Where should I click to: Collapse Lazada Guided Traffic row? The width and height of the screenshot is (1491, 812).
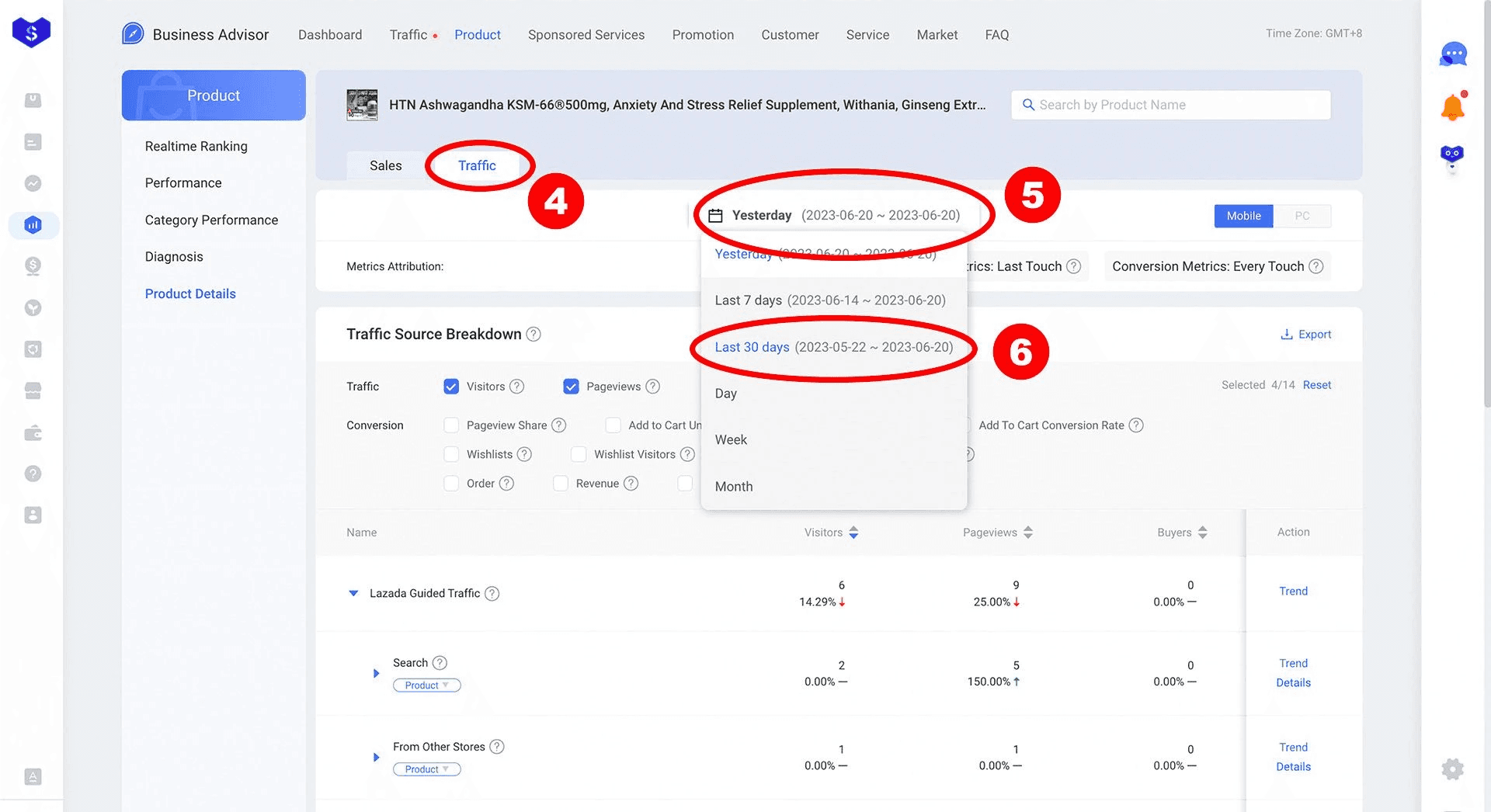(x=353, y=593)
